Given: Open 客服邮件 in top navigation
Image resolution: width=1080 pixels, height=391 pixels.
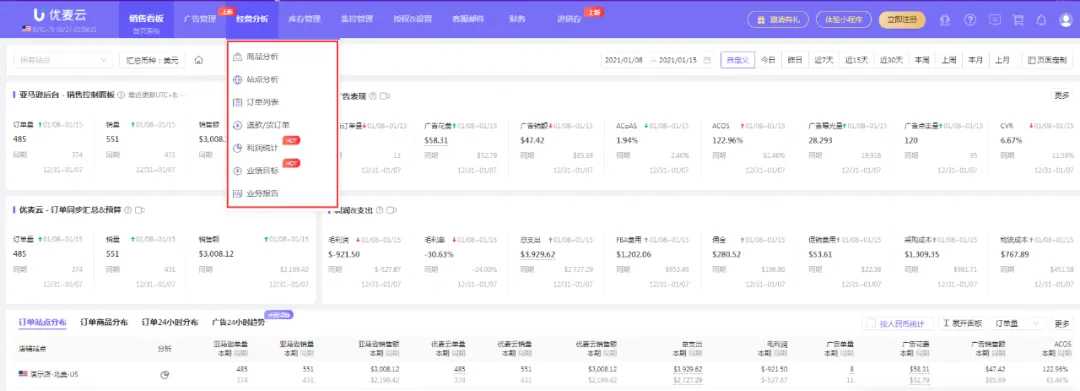Looking at the screenshot, I should tap(468, 19).
